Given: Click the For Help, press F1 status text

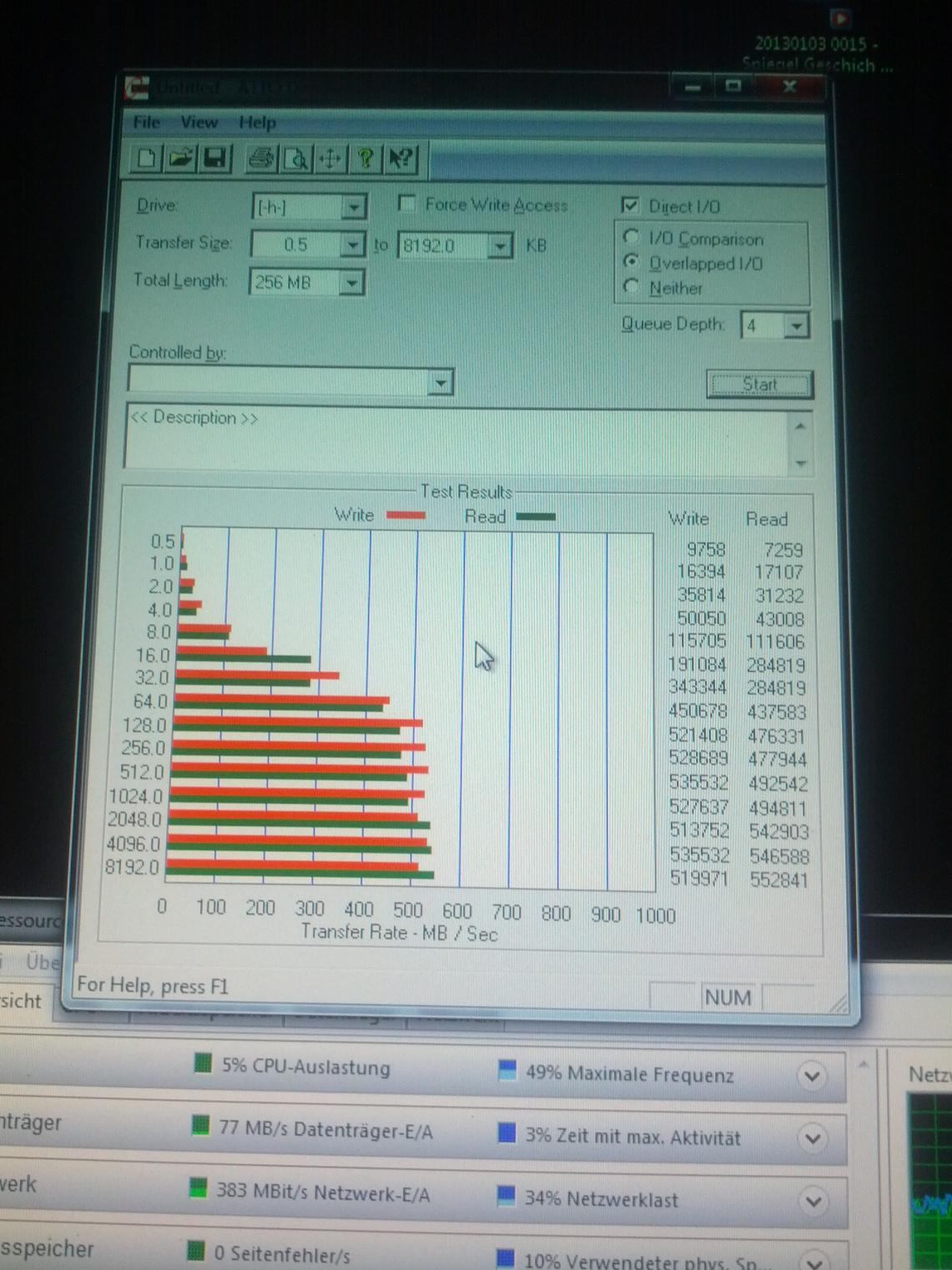Looking at the screenshot, I should (x=152, y=985).
